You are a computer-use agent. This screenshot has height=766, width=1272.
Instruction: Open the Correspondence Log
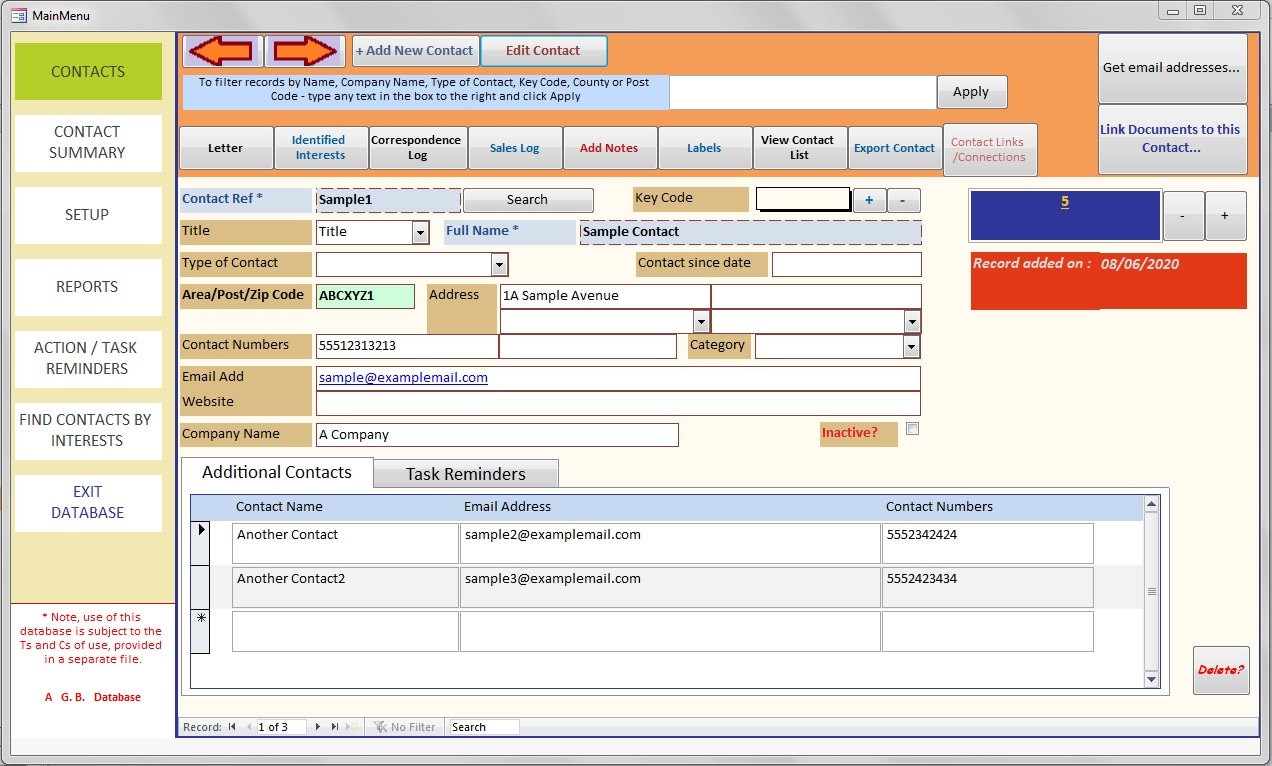click(x=416, y=148)
